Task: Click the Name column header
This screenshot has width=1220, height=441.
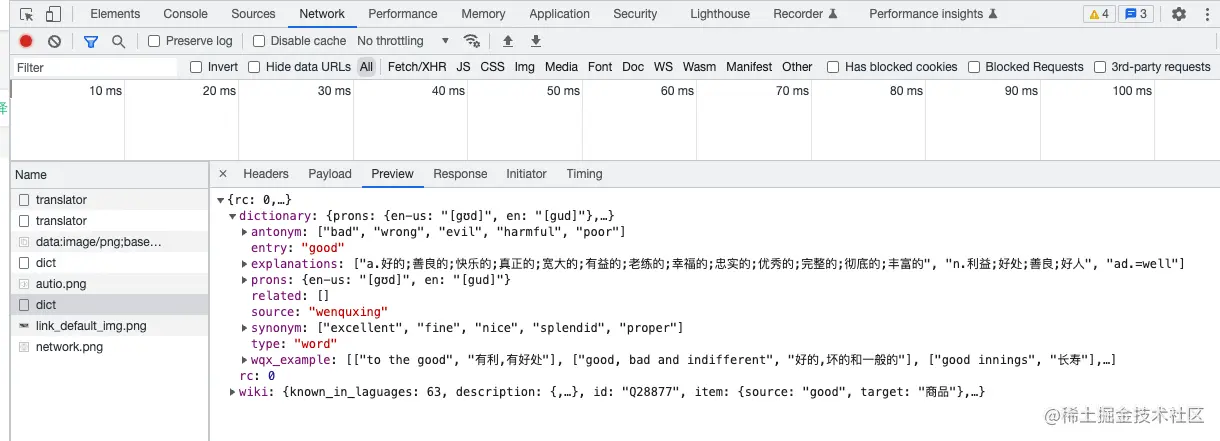Action: [110, 174]
